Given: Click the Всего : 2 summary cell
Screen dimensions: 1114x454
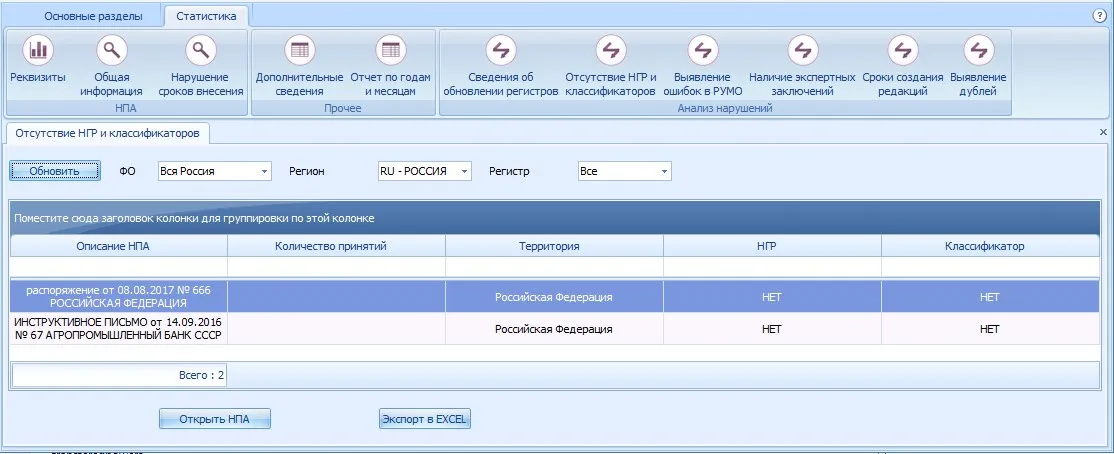Looking at the screenshot, I should click(x=119, y=374).
